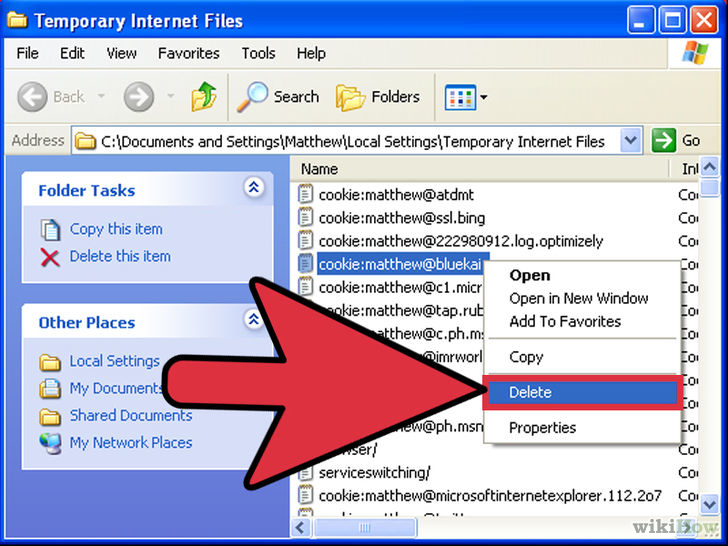Choose Delete from the context menu

[x=582, y=392]
